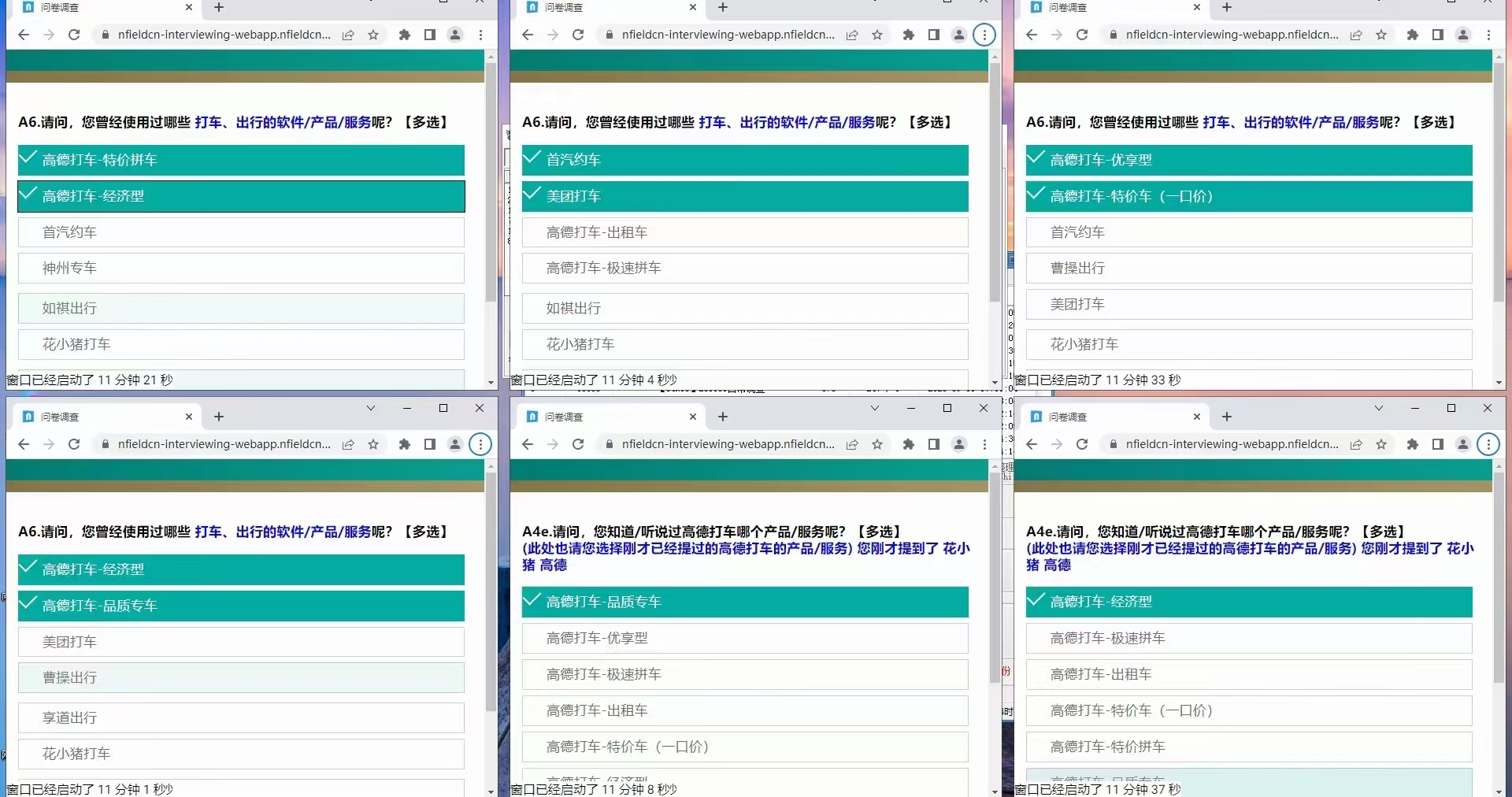Open tab search chevron in bottom-middle window
This screenshot has height=797, width=1512.
875,408
